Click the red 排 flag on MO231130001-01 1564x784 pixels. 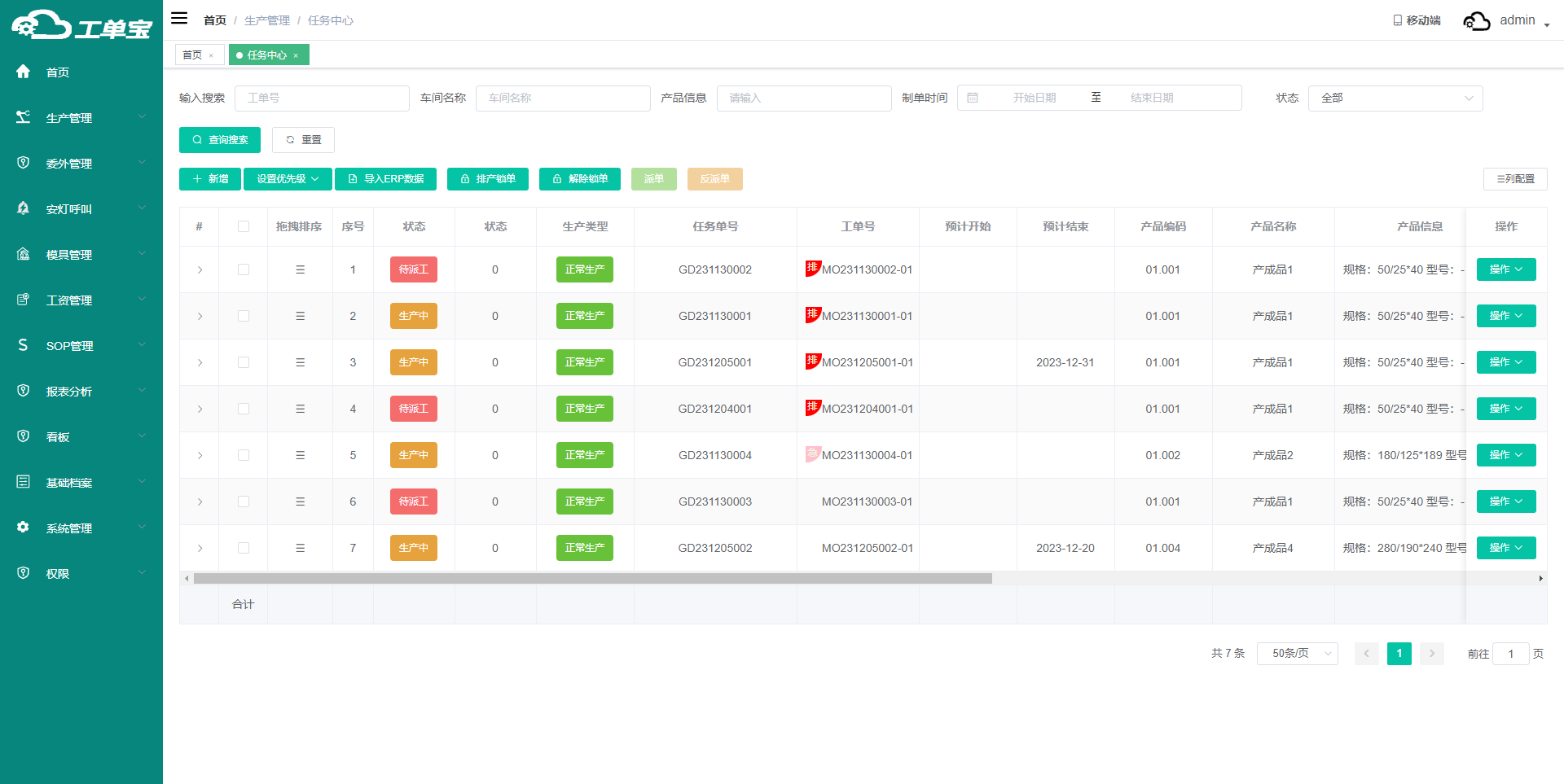(812, 314)
